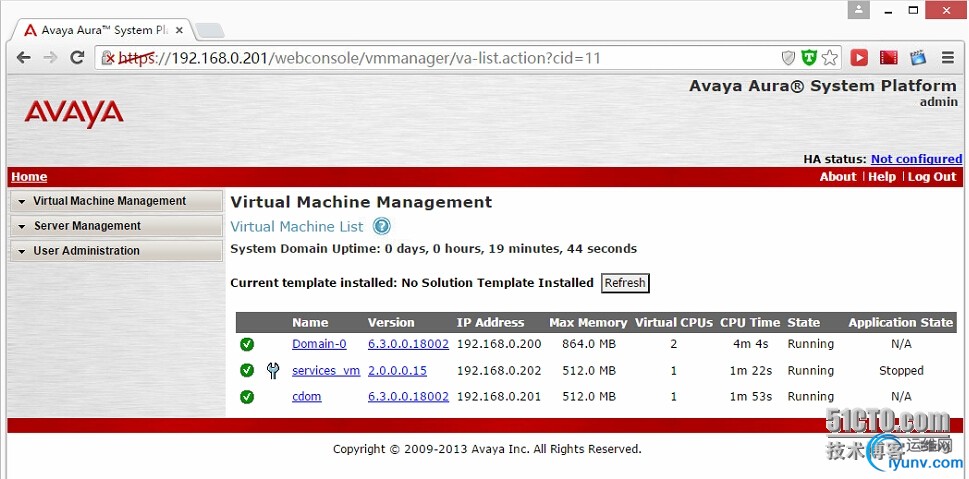
Task: Go to Home in red bar
Action: click(x=29, y=177)
